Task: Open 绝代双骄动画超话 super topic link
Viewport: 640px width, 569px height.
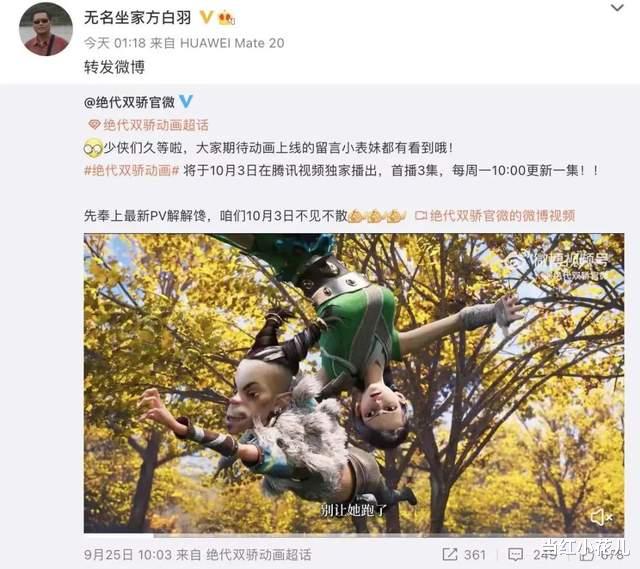Action: pos(156,125)
